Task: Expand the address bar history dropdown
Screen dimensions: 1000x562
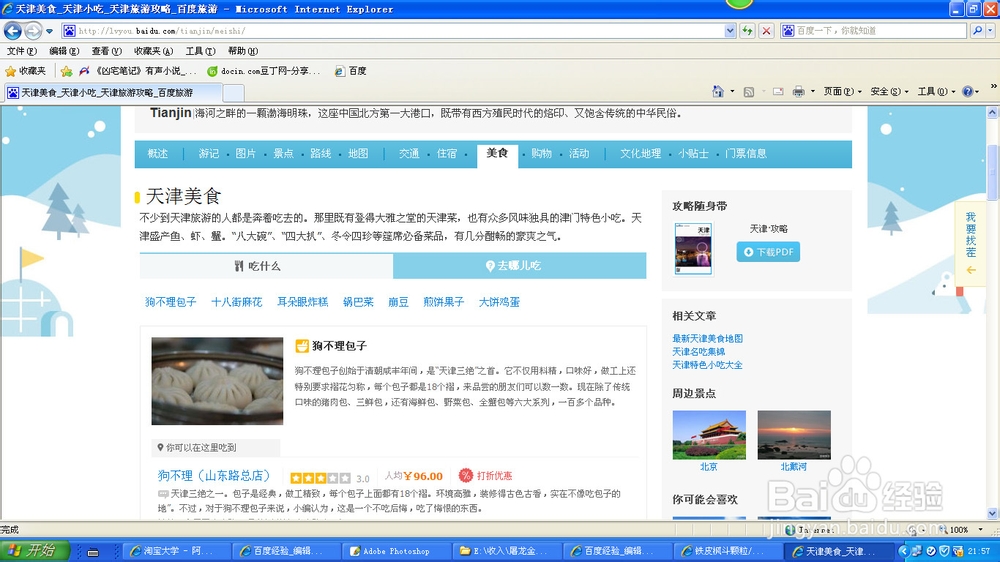Action: (x=730, y=31)
